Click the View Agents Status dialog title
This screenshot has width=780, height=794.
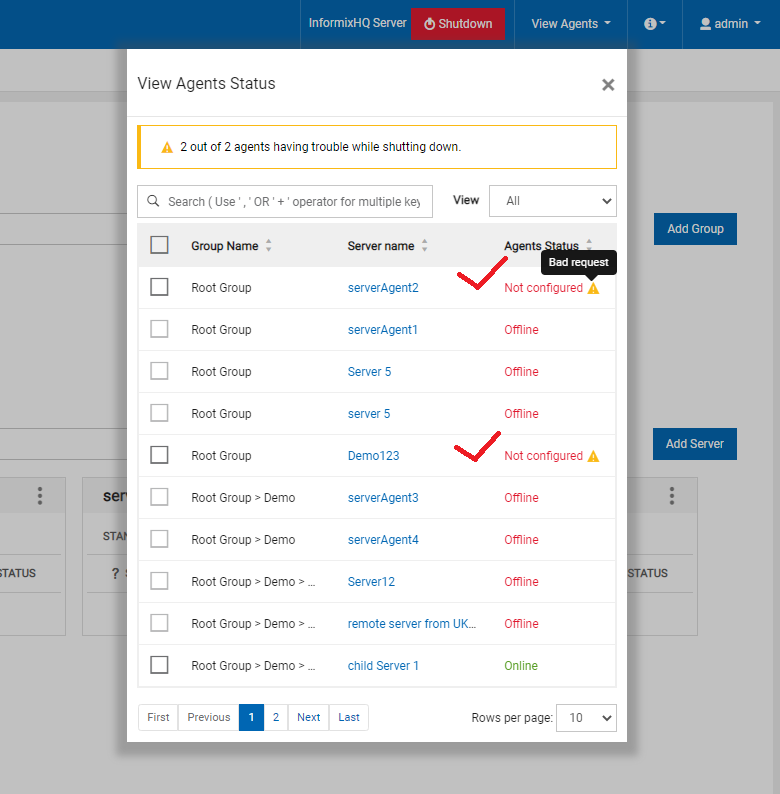pyautogui.click(x=206, y=84)
